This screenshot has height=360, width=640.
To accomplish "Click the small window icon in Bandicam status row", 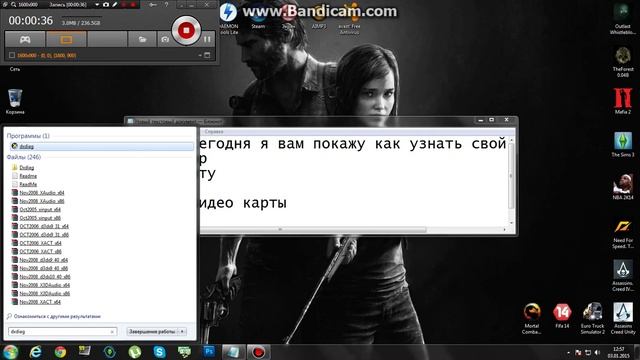I will (x=207, y=55).
